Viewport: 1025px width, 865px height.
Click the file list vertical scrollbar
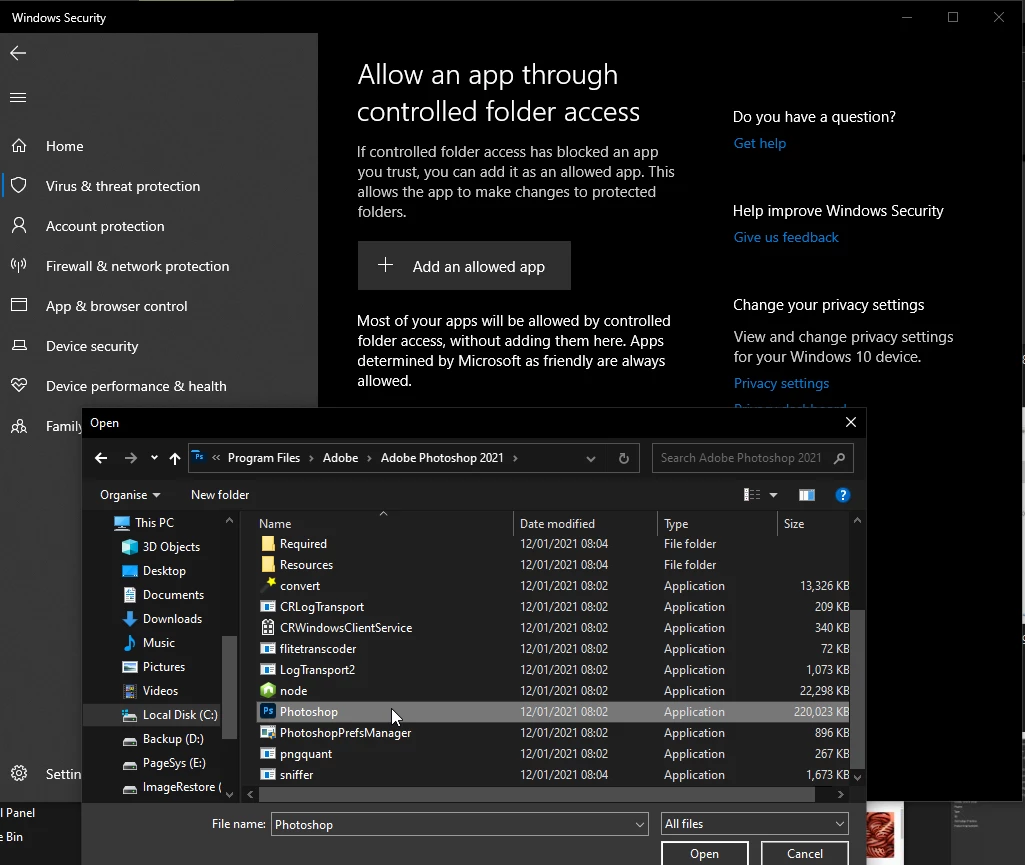coord(858,689)
